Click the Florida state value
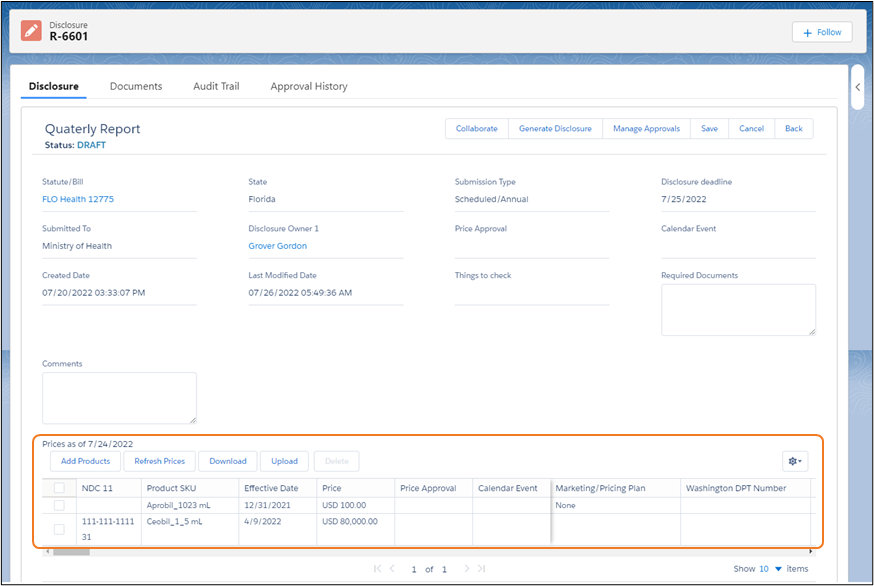The image size is (874, 586). pos(262,199)
